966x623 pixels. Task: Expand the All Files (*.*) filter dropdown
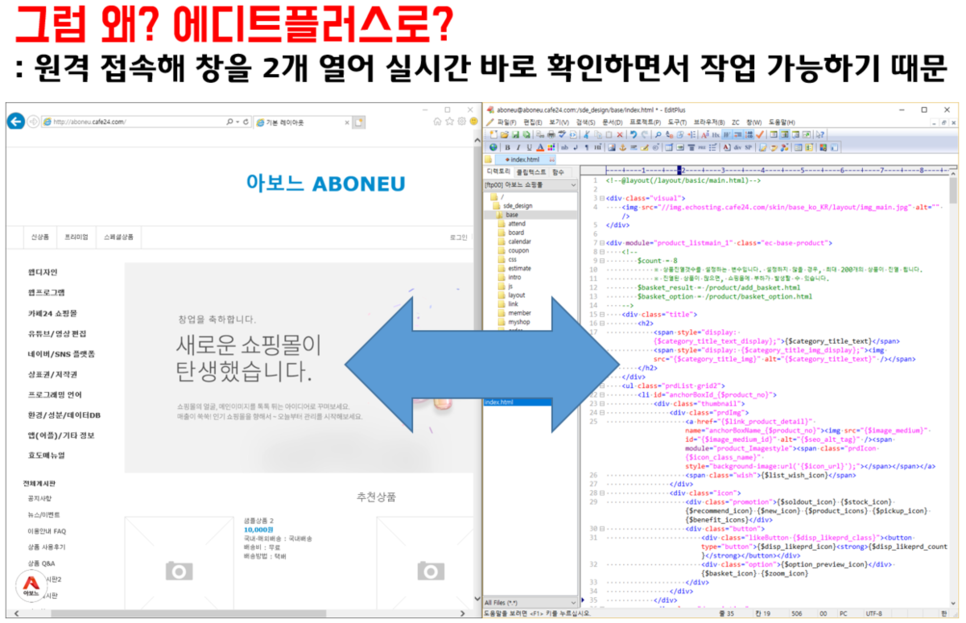[573, 603]
